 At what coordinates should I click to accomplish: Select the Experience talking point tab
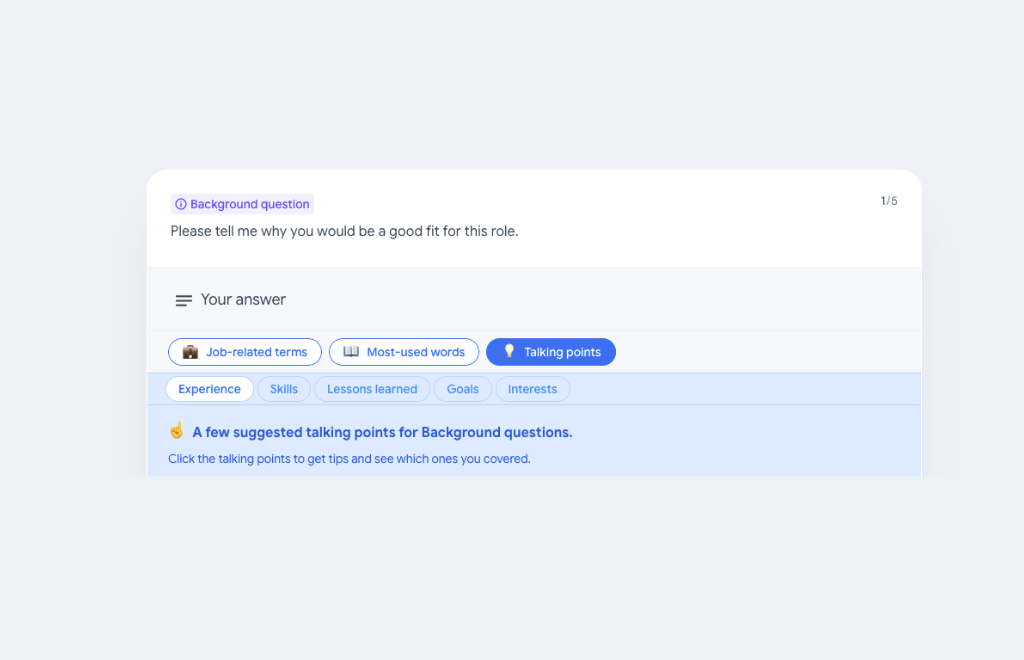pos(209,389)
